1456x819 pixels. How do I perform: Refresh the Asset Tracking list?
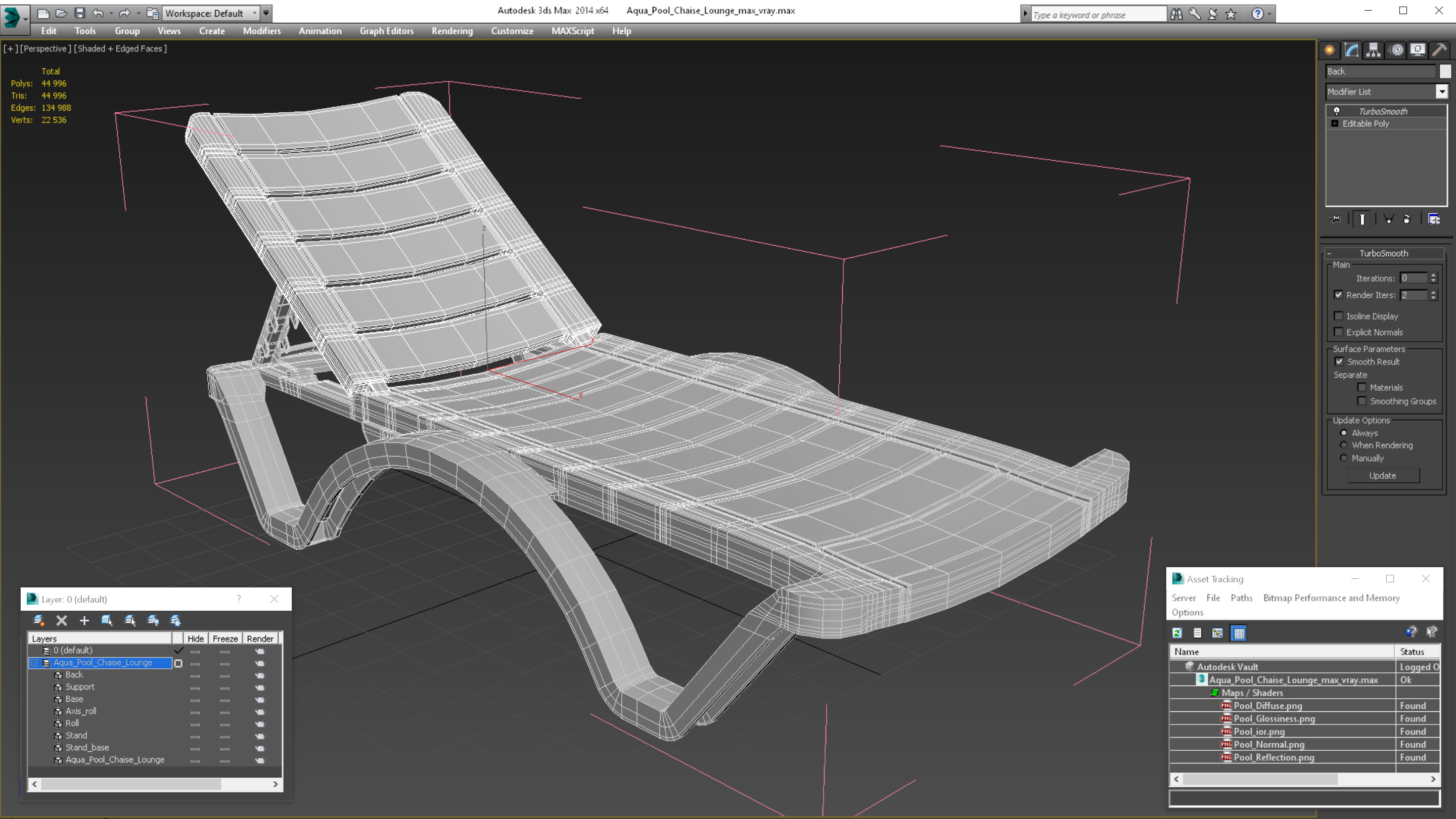1177,633
